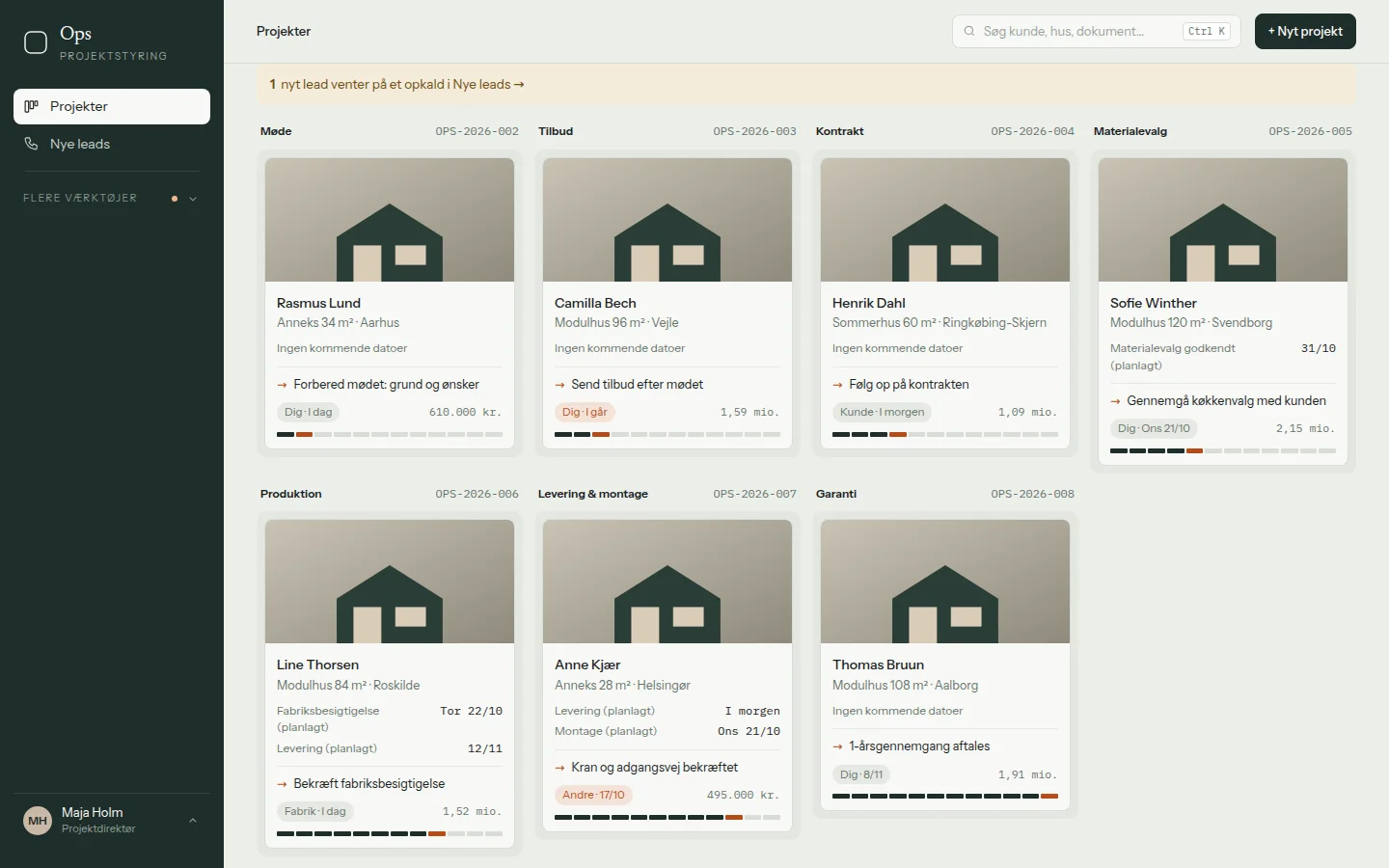Click Dig · 8/11 tag on Thomas Bruun
The height and width of the screenshot is (868, 1389).
(x=861, y=774)
